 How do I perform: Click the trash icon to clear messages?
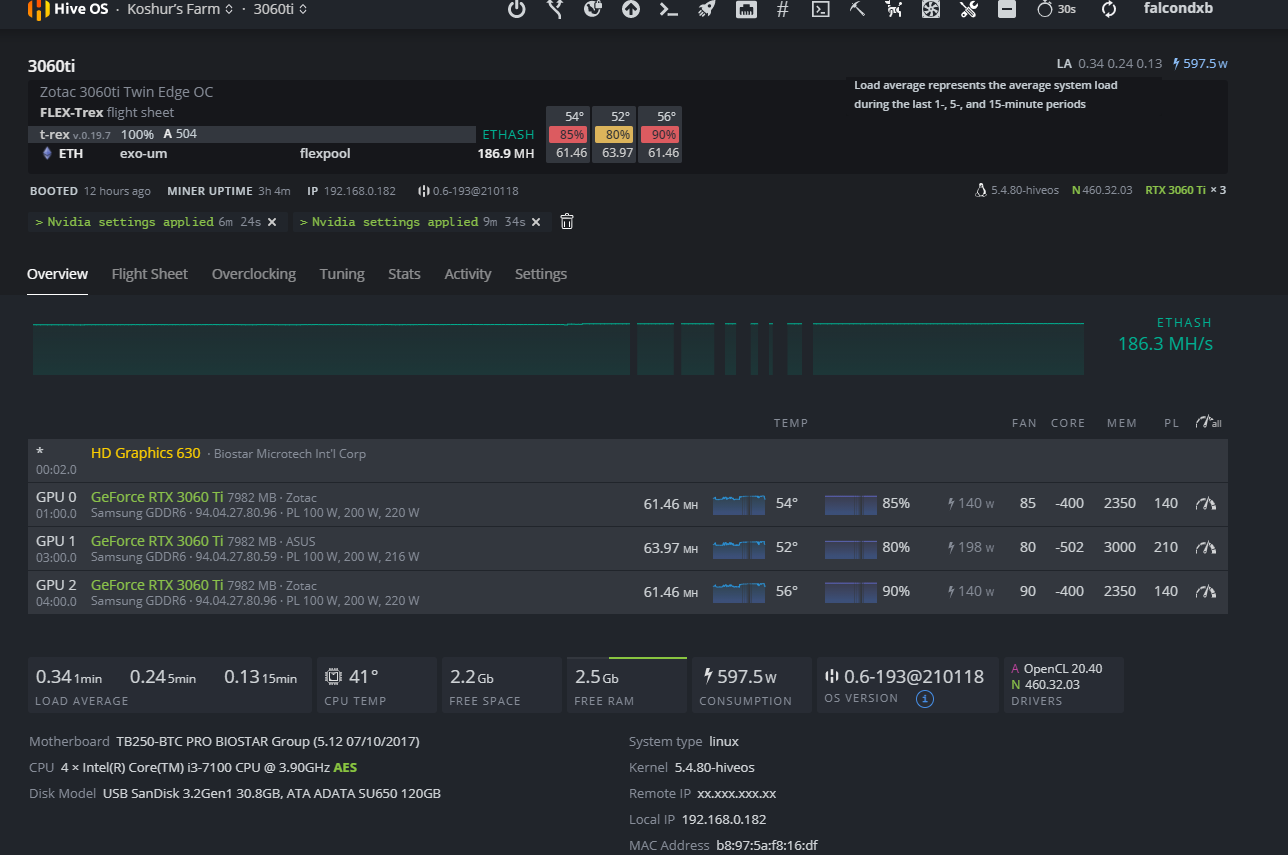click(x=567, y=222)
